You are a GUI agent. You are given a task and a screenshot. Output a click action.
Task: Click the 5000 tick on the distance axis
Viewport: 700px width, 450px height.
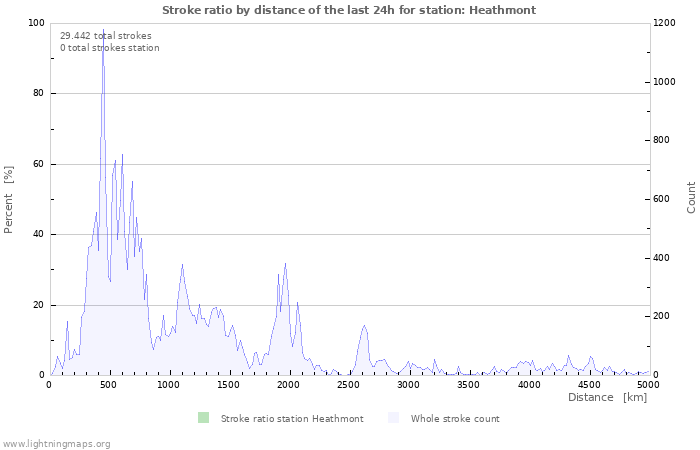pyautogui.click(x=648, y=384)
